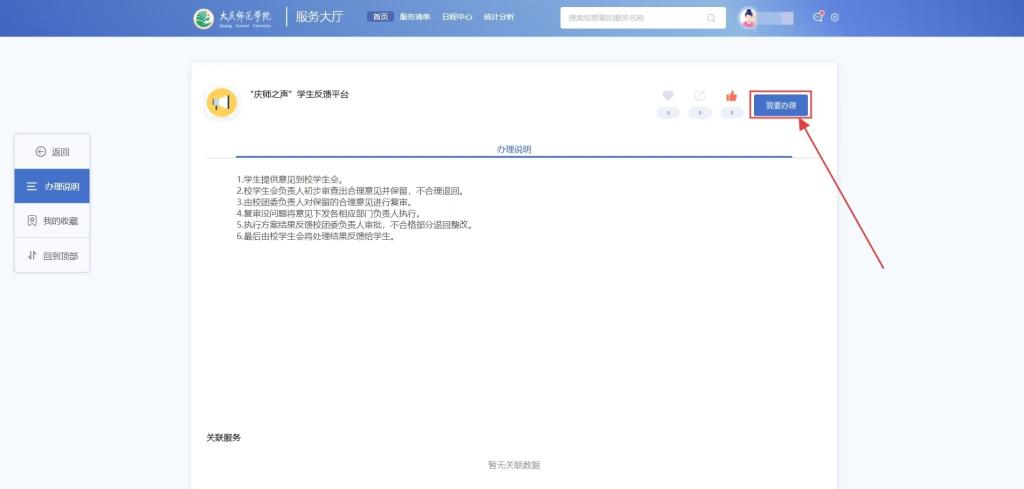Open the settings gear icon in header
The width and height of the screenshot is (1024, 489).
[x=835, y=18]
